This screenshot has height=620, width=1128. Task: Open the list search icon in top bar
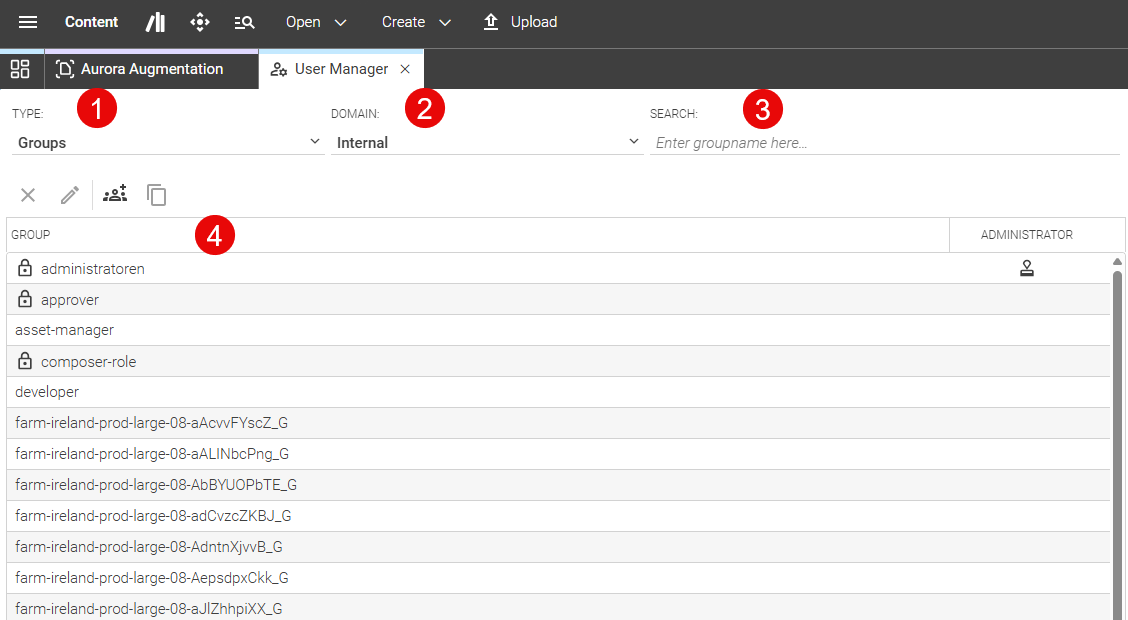pyautogui.click(x=244, y=22)
